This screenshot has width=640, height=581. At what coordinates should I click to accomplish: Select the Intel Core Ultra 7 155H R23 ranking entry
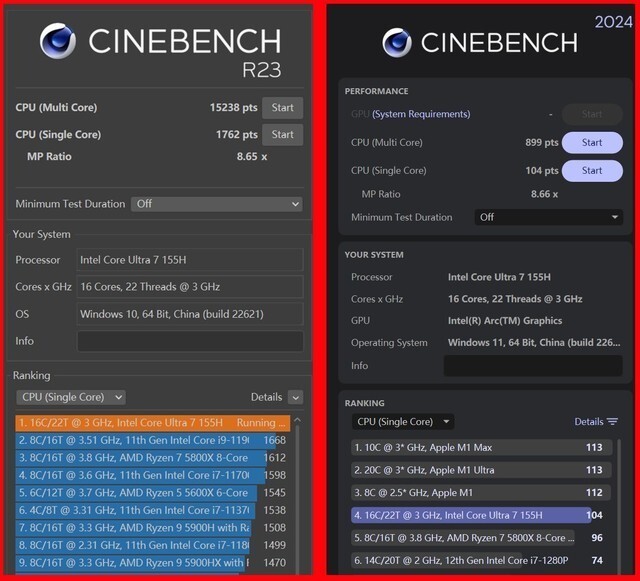[x=150, y=423]
